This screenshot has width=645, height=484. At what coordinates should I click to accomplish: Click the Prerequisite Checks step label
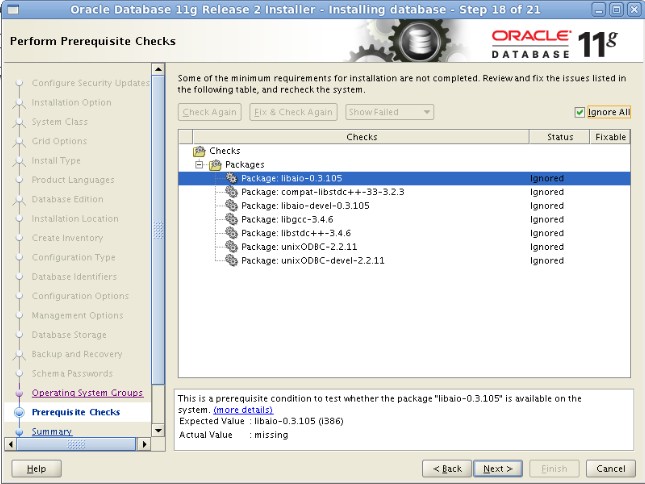pyautogui.click(x=76, y=412)
